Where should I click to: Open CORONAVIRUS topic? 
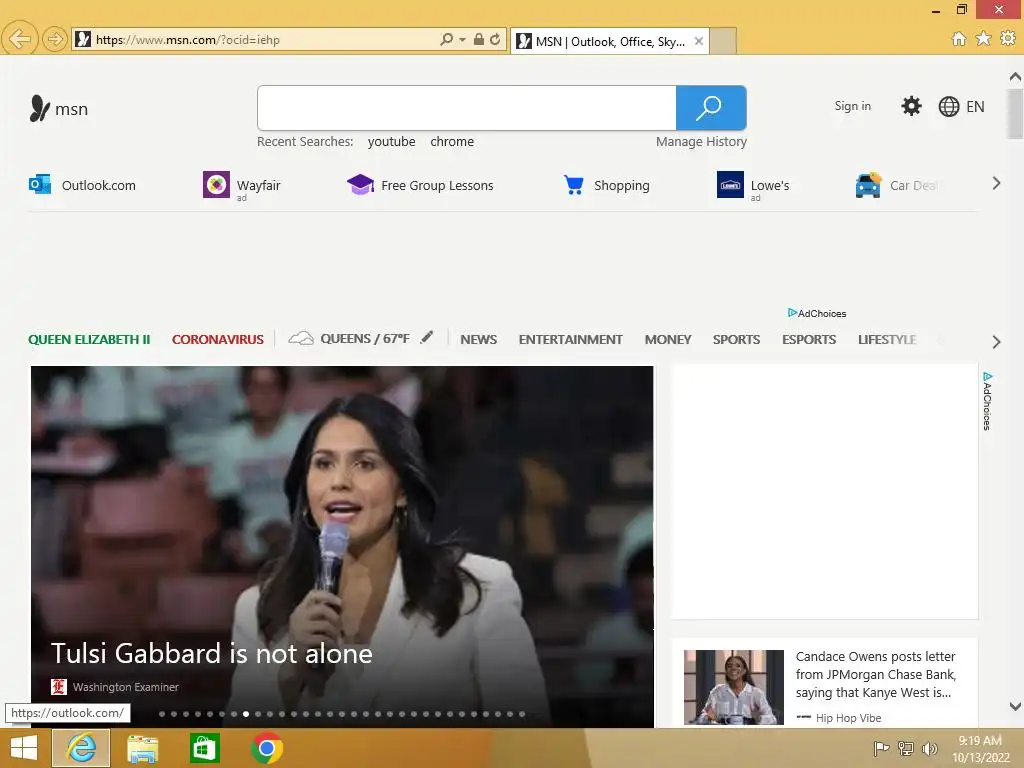pos(217,340)
